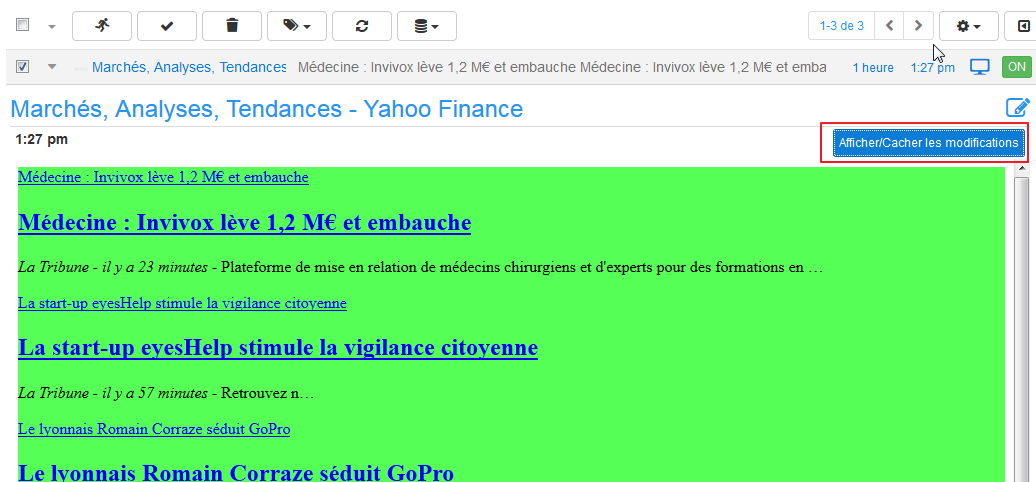This screenshot has height=482, width=1036.
Task: Click row summary text Médecine : Invivox
Action: (x=562, y=67)
